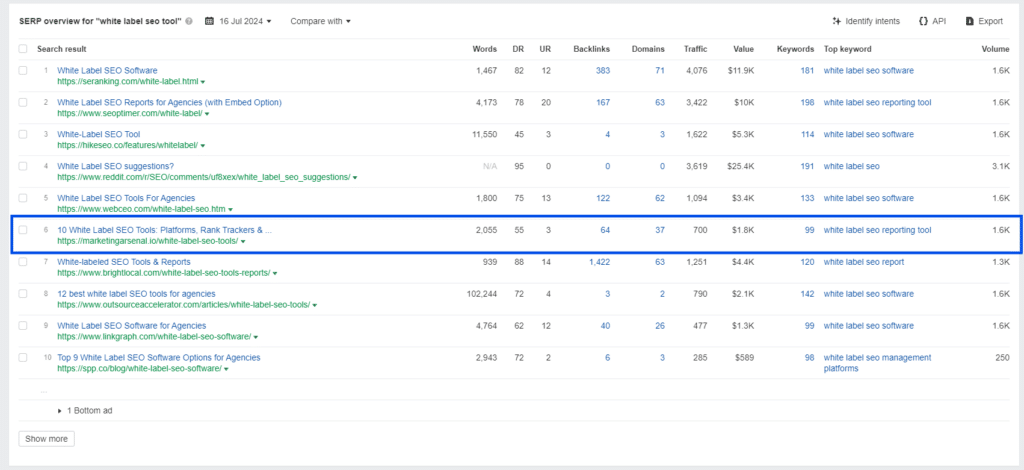This screenshot has width=1024, height=470.
Task: Open the Compare with dropdown
Action: (x=320, y=21)
